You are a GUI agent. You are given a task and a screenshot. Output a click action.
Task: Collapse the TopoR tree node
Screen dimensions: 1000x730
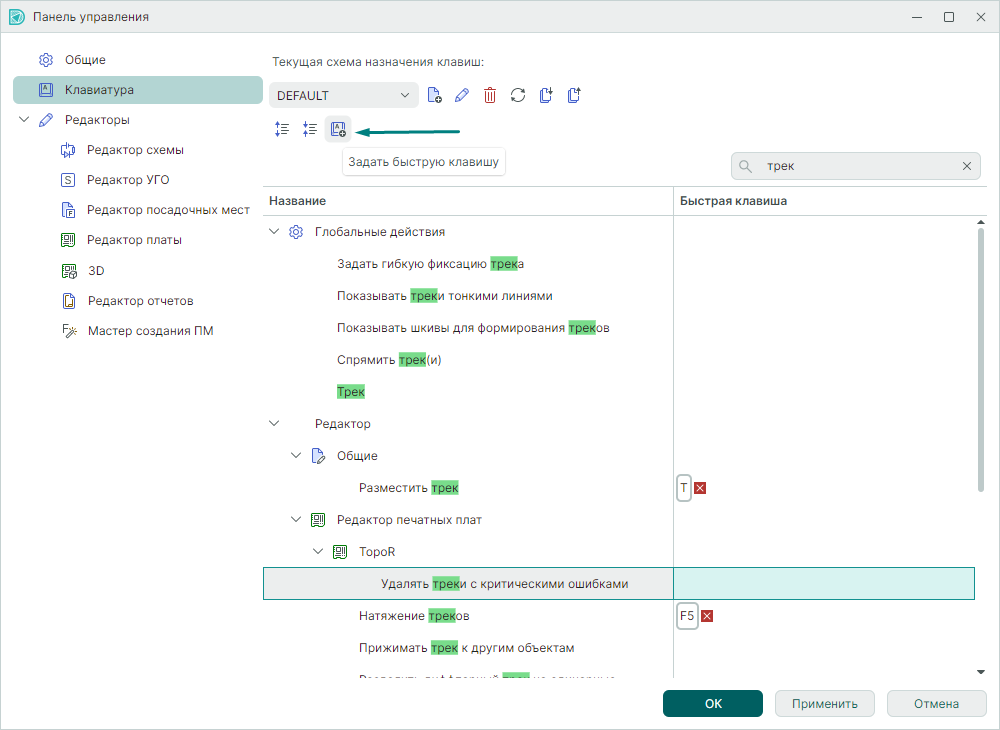[318, 552]
